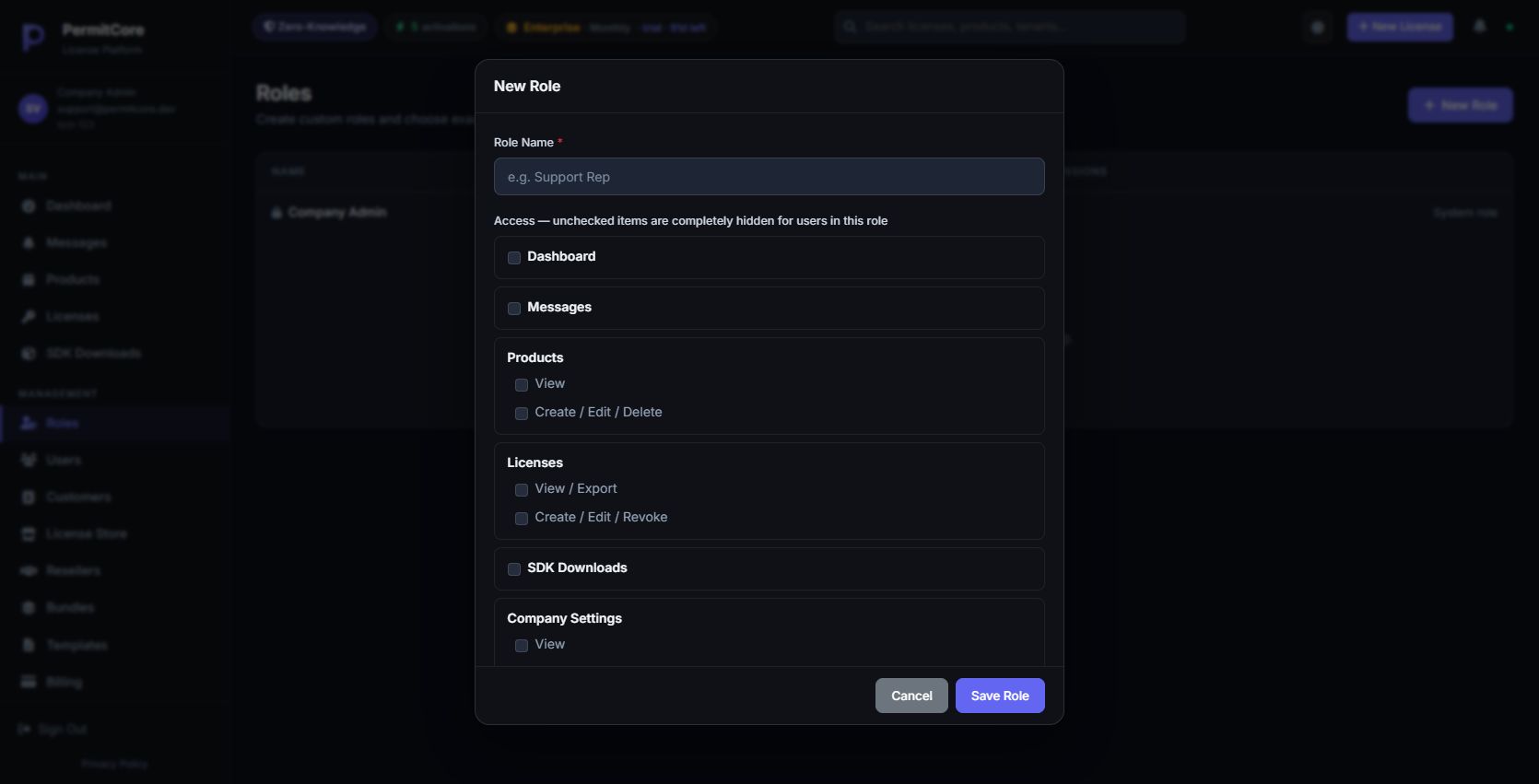Click the Products sidebar icon
The width and height of the screenshot is (1539, 784).
click(x=29, y=279)
